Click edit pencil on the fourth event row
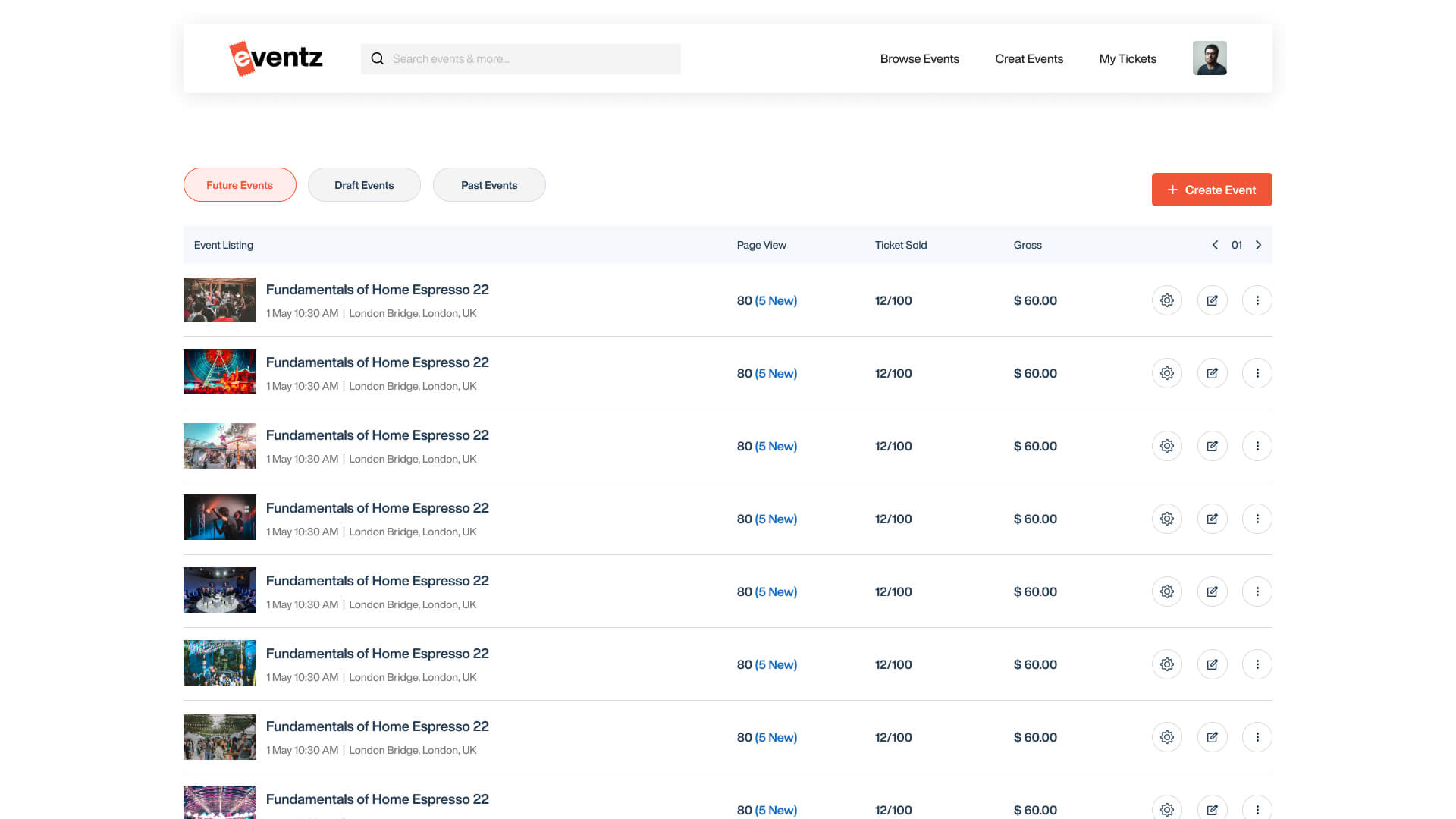This screenshot has height=819, width=1456. point(1212,519)
